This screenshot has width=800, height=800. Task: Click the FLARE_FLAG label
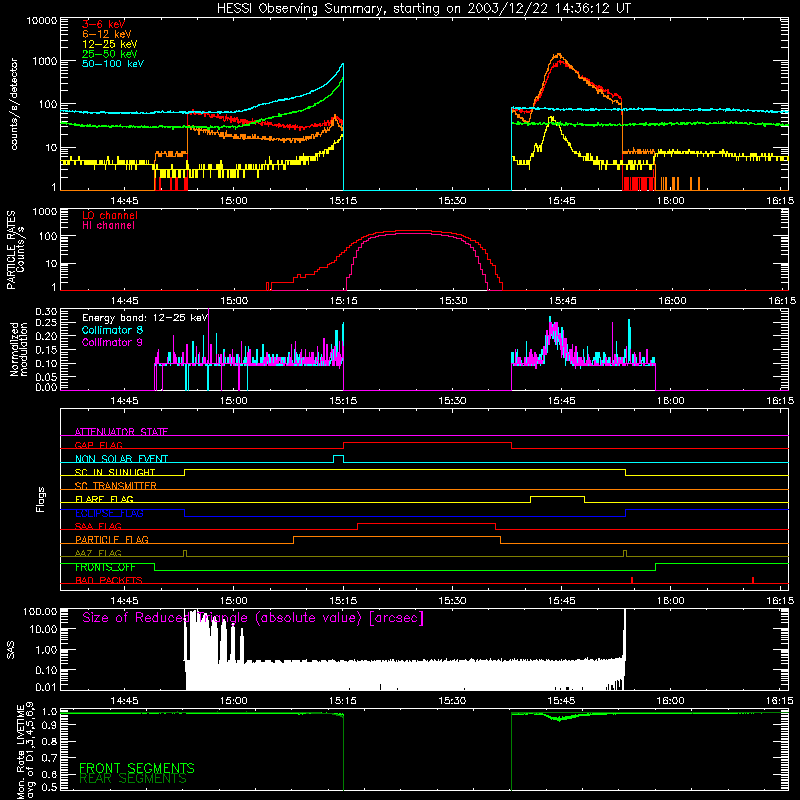pos(104,499)
